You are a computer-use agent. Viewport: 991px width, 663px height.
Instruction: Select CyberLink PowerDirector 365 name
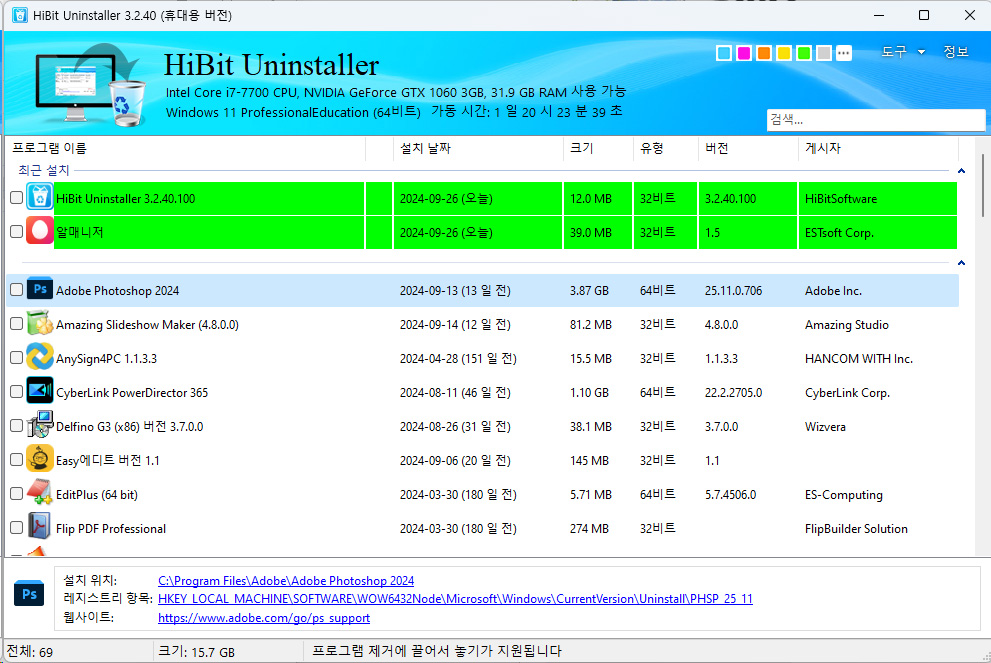click(132, 392)
